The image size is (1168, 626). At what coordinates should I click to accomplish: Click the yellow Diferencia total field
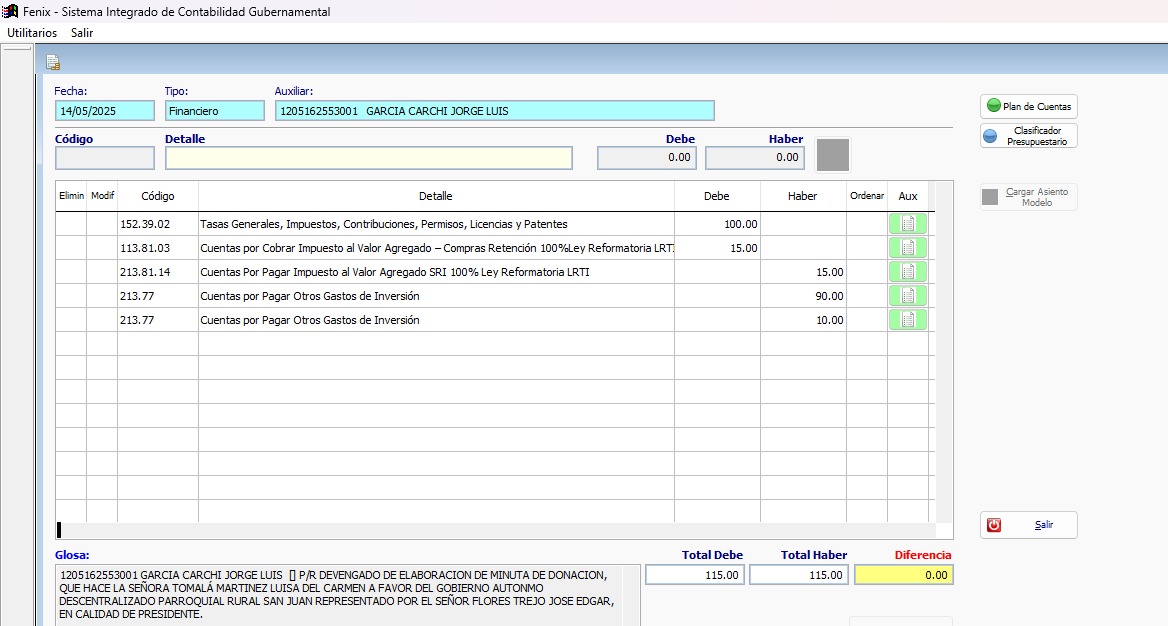point(904,575)
